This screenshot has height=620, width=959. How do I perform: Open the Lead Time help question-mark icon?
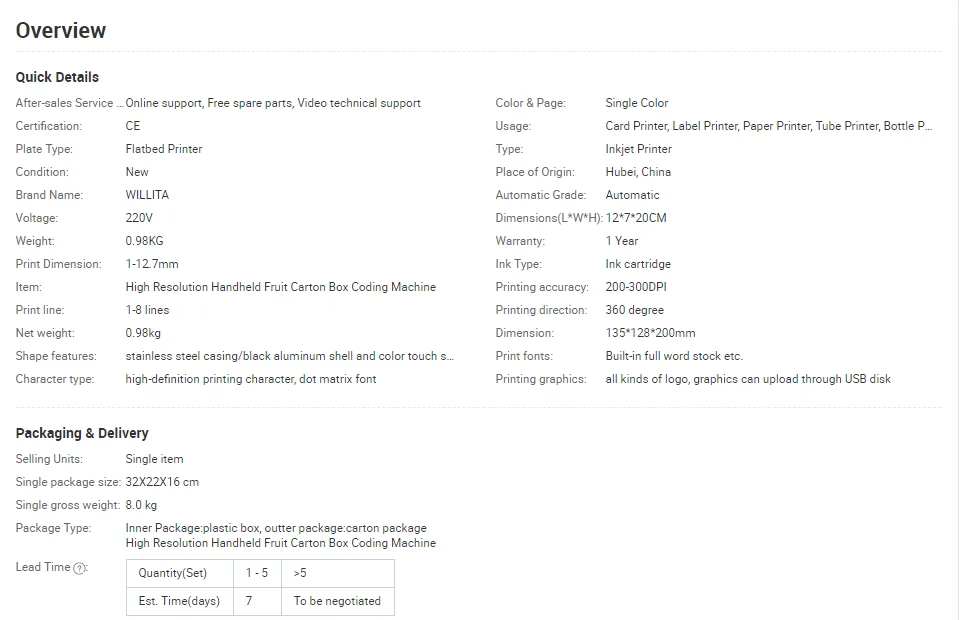pyautogui.click(x=80, y=568)
